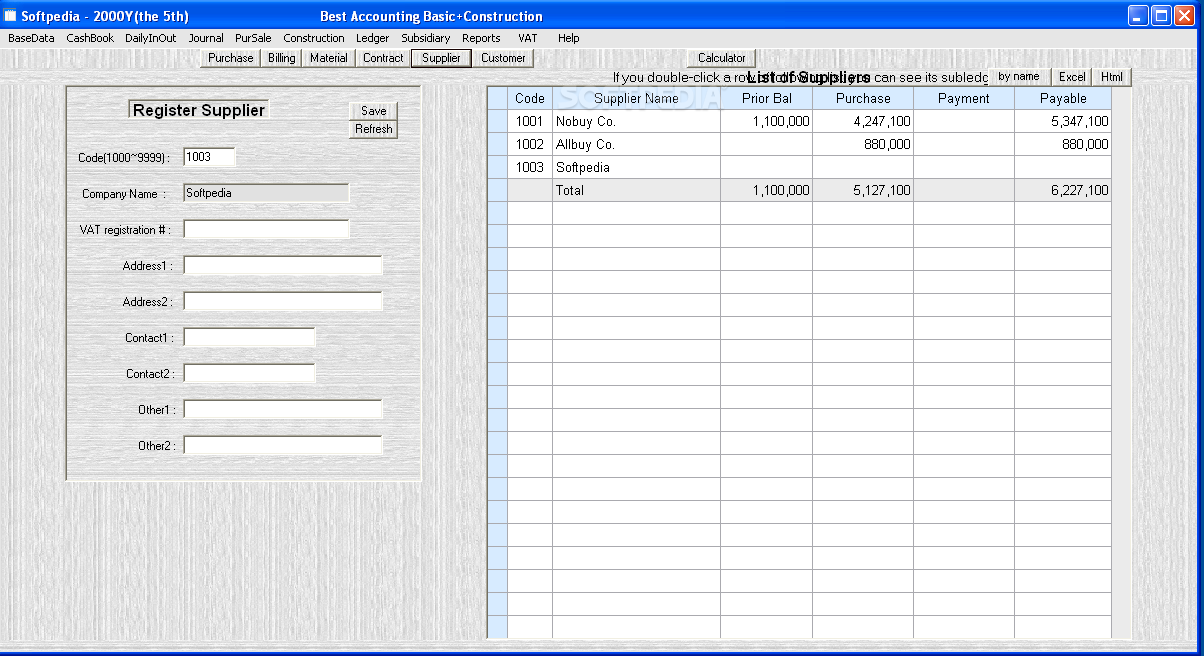Click the Supplier Name column header
This screenshot has width=1204, height=656.
tap(636, 98)
